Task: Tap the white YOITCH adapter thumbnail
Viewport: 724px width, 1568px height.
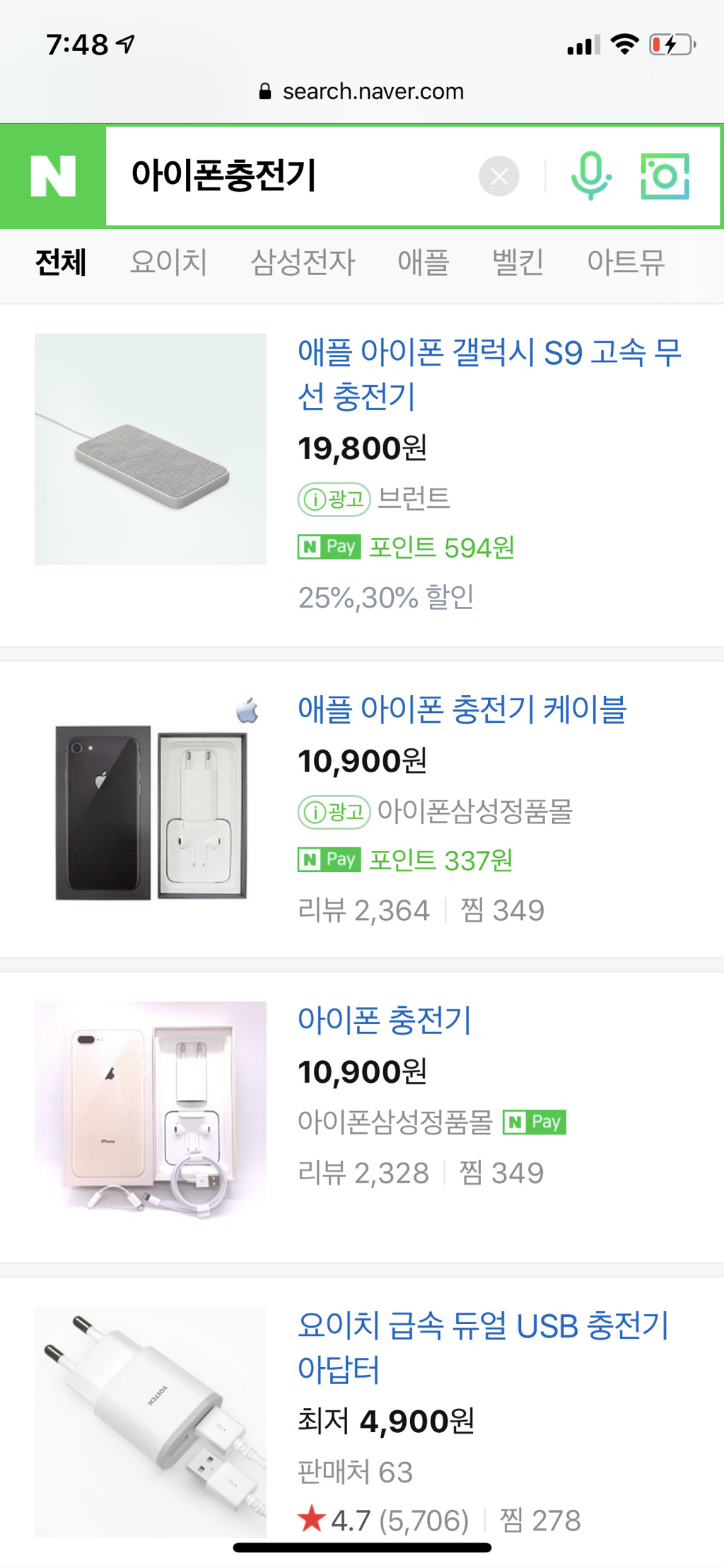Action: tap(151, 1422)
